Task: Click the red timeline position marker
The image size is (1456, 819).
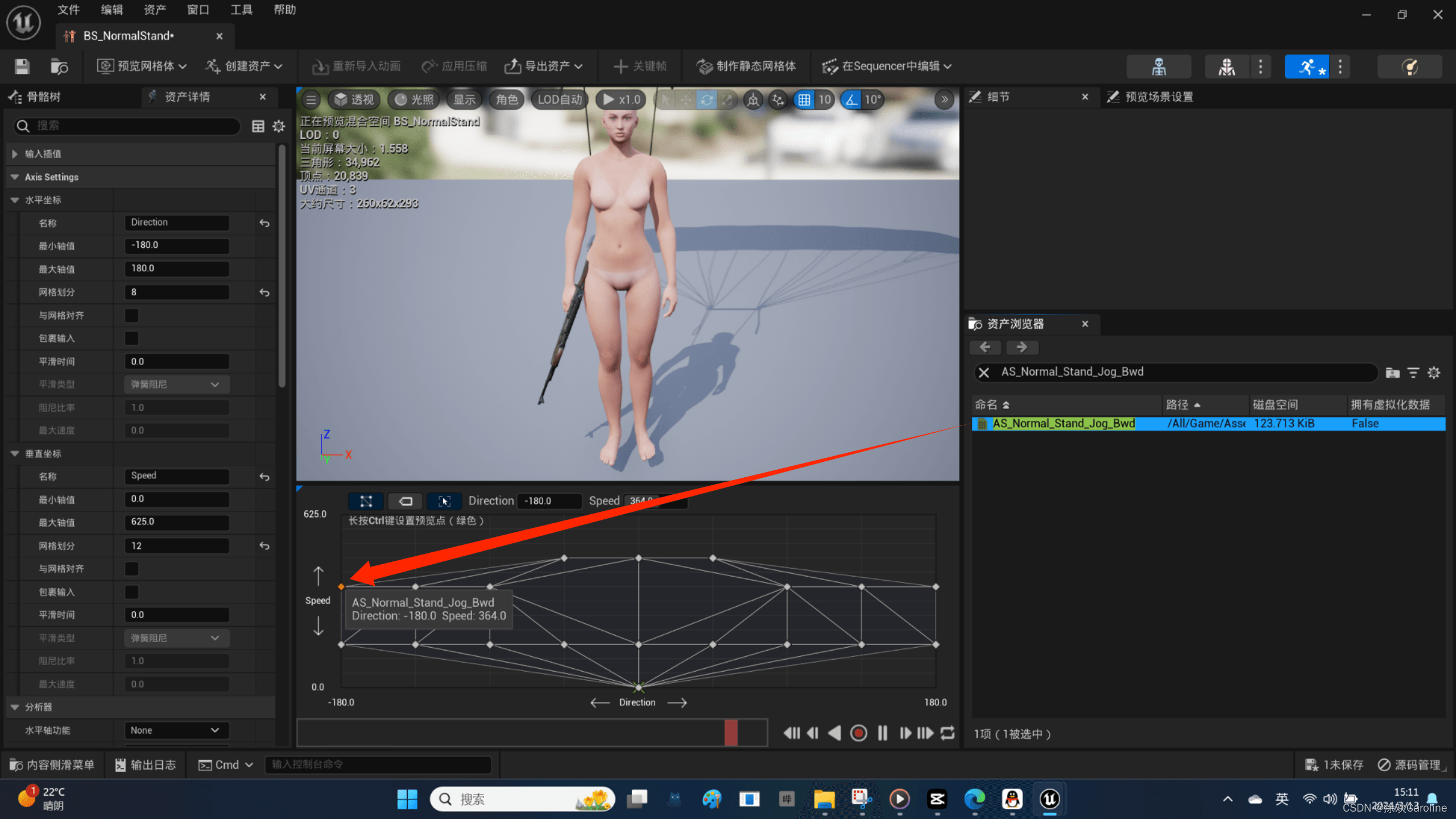Action: pos(731,733)
